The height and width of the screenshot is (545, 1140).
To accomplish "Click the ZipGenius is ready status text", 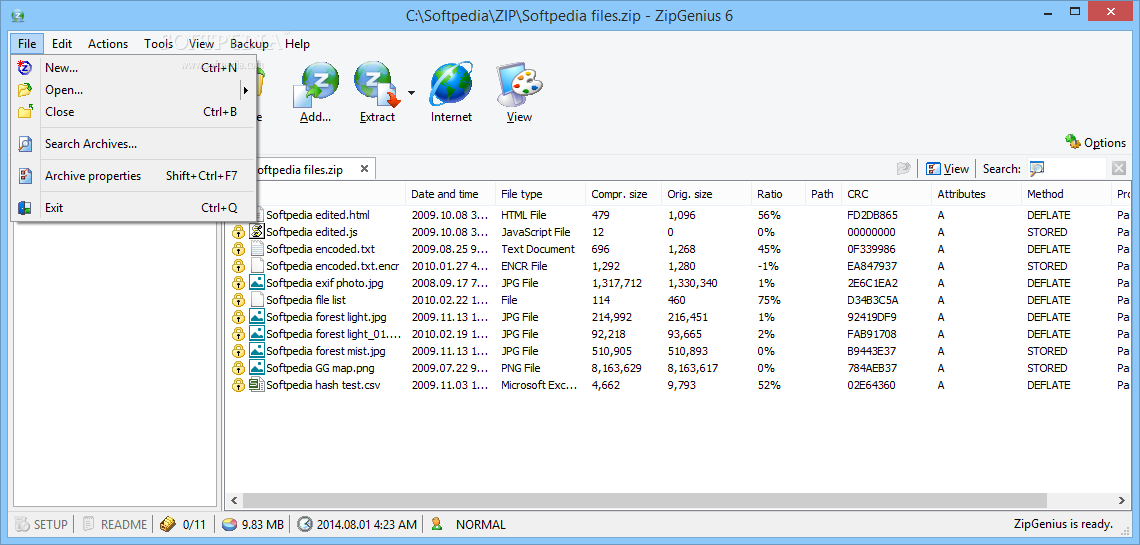I will [1063, 524].
